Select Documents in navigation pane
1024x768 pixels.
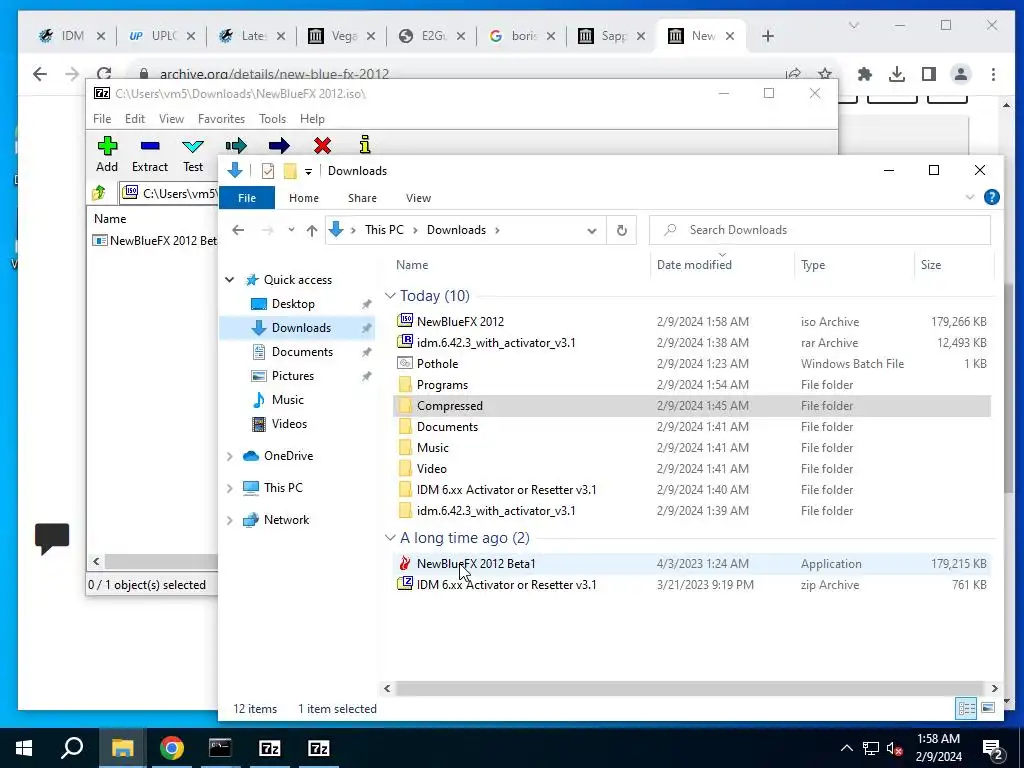[x=302, y=351]
